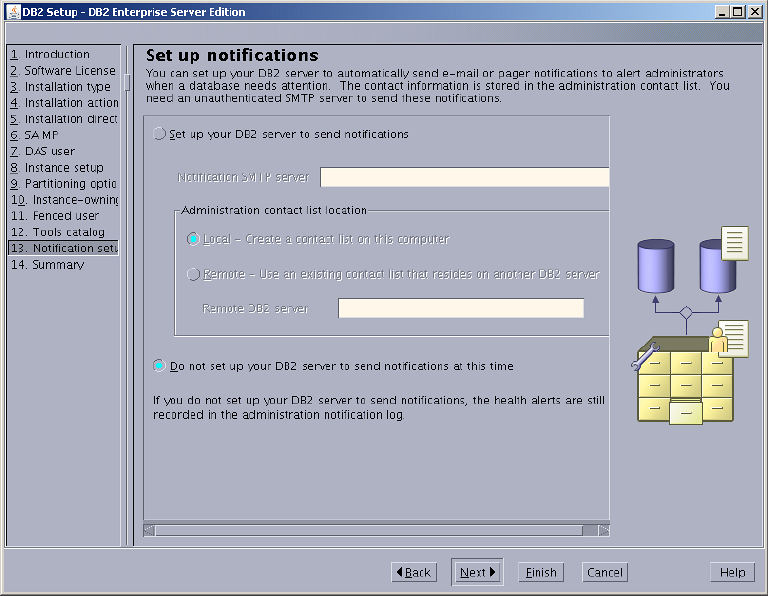Viewport: 768px width, 596px height.
Task: Open step 10 Instance-owning user
Action: [64, 200]
